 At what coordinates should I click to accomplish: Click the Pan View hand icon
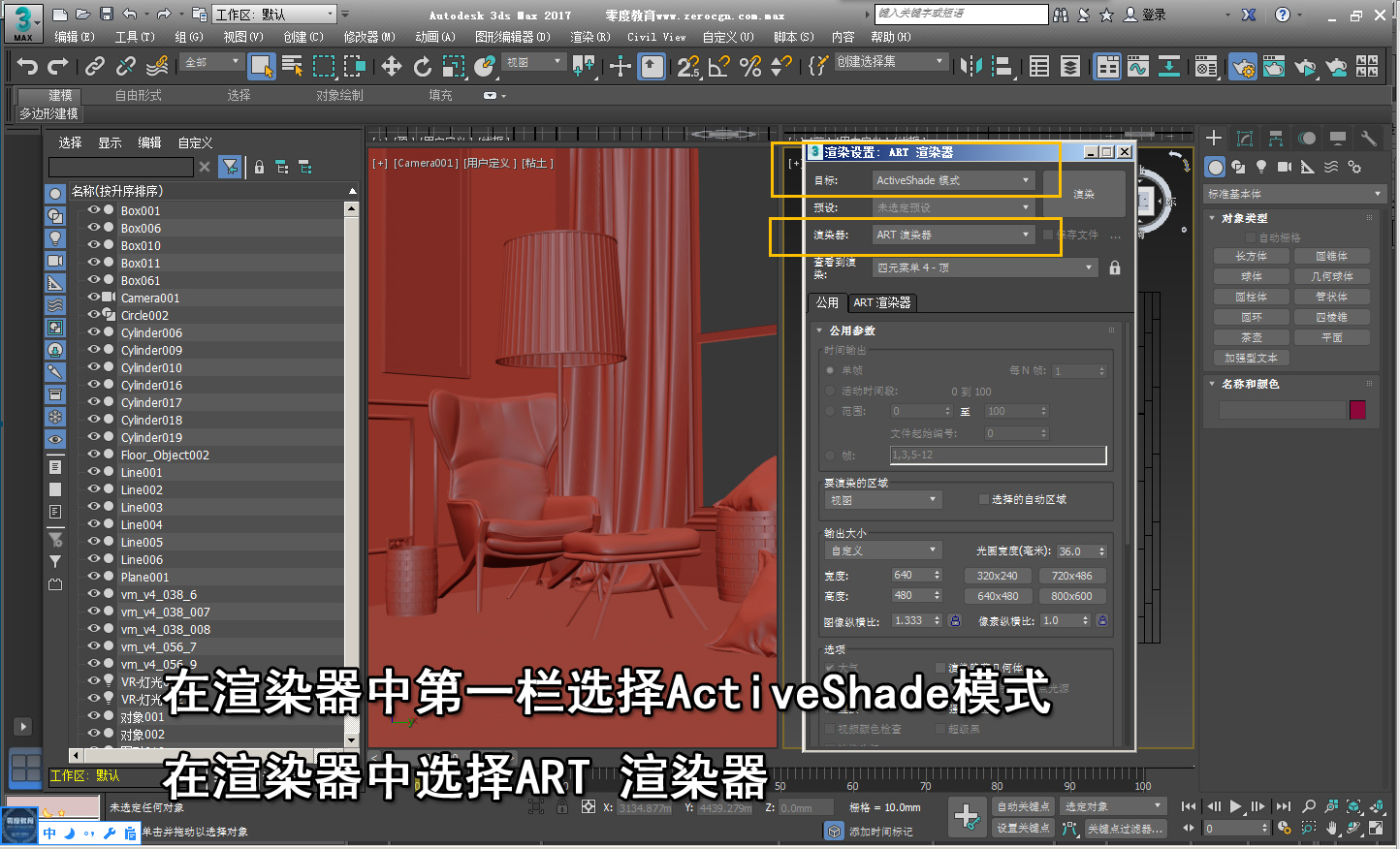pos(1332,828)
